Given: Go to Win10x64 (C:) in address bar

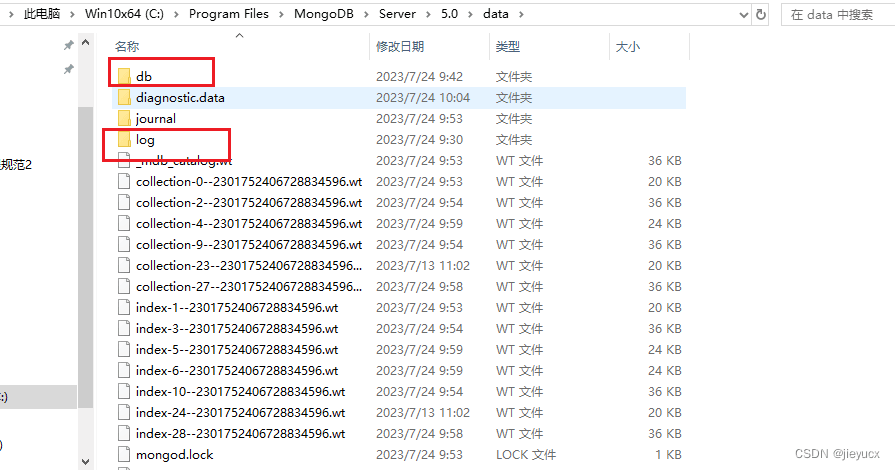Looking at the screenshot, I should click(125, 15).
